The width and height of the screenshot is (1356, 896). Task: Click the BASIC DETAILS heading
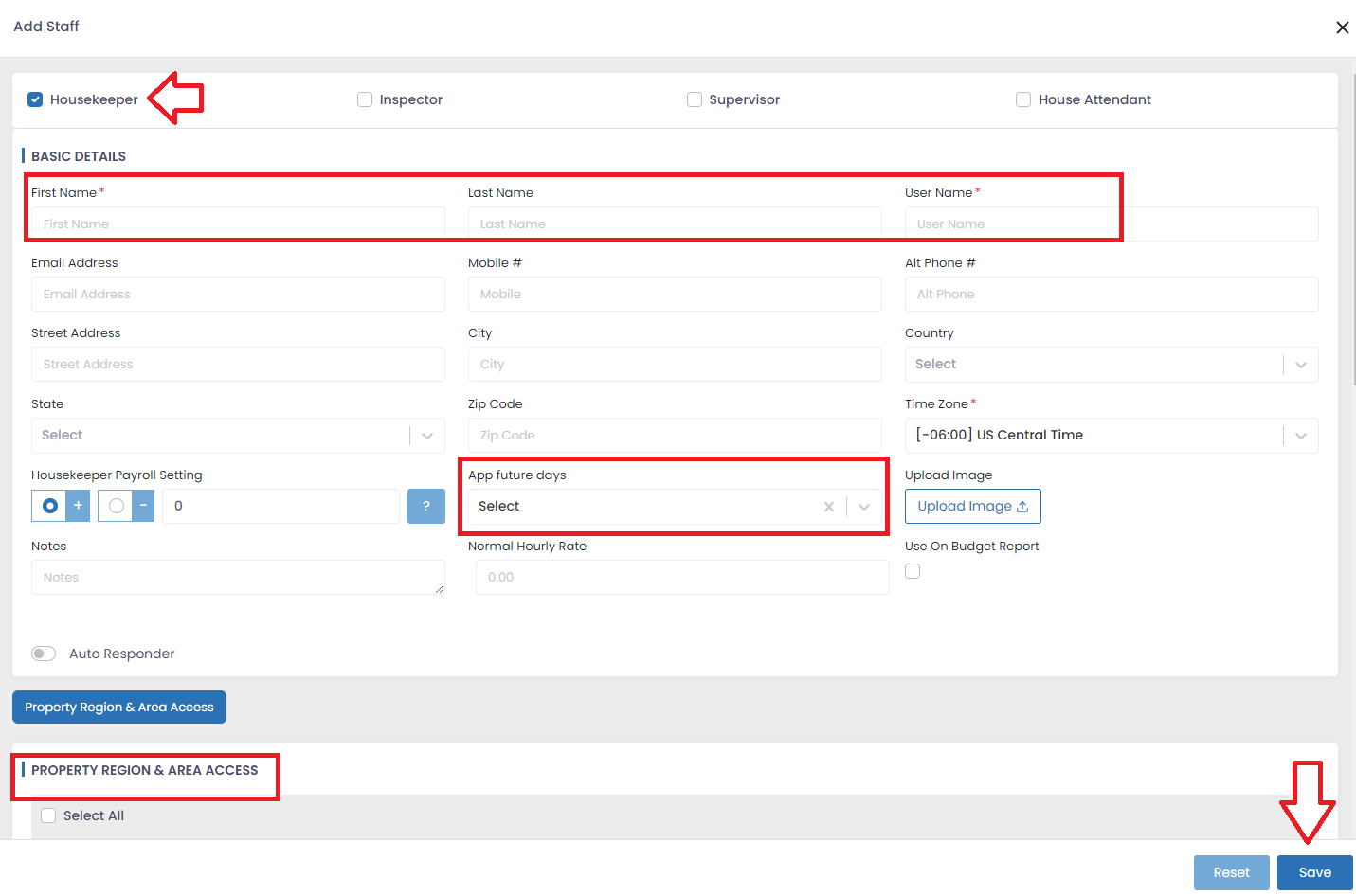pos(79,156)
